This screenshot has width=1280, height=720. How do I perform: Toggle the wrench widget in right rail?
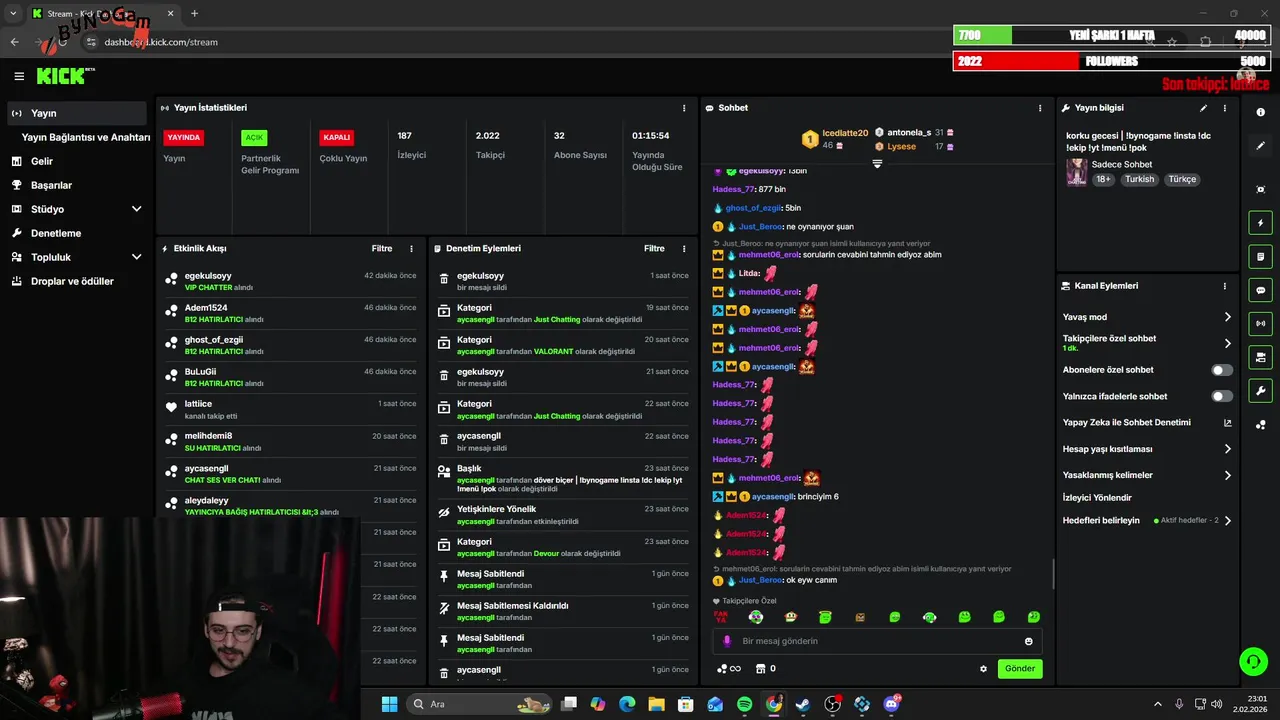(x=1260, y=391)
